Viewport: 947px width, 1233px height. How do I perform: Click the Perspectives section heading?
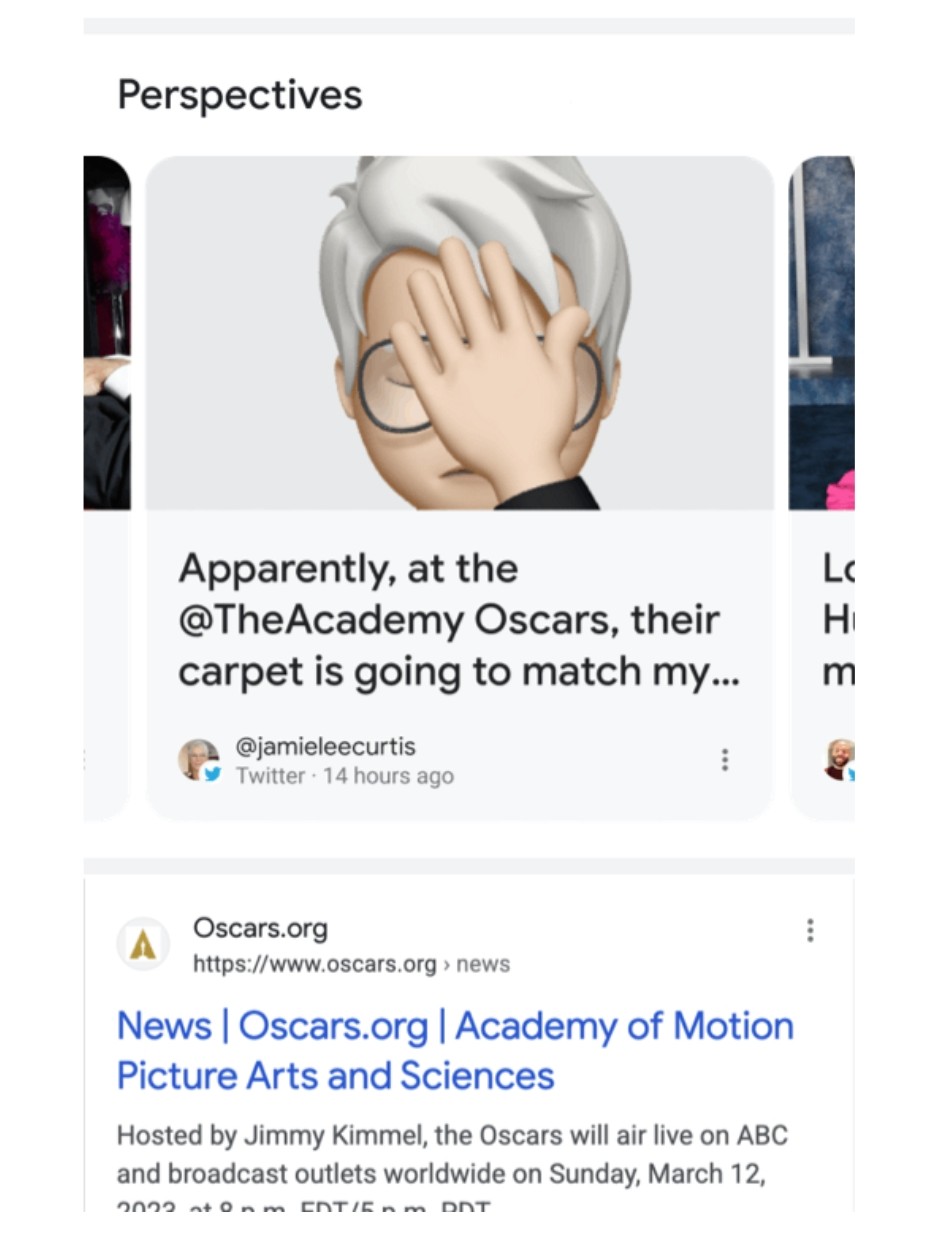(x=240, y=96)
